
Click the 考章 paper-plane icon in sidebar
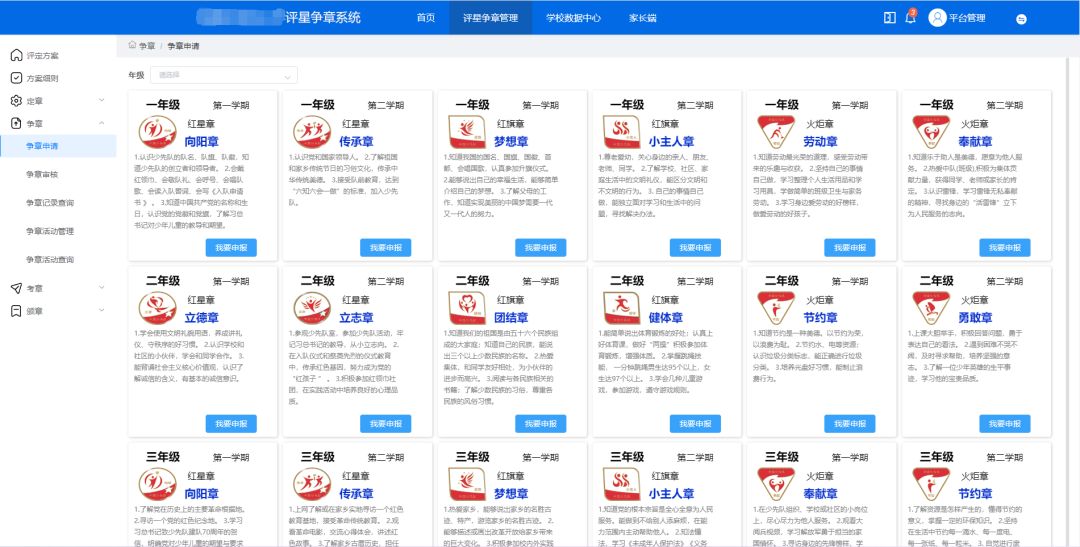tap(17, 288)
